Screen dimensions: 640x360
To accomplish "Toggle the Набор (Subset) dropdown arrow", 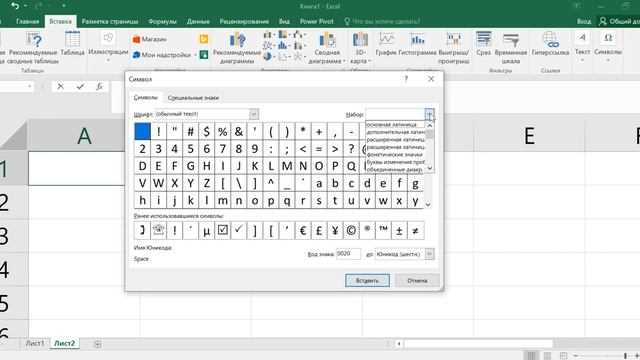I will click(x=429, y=114).
